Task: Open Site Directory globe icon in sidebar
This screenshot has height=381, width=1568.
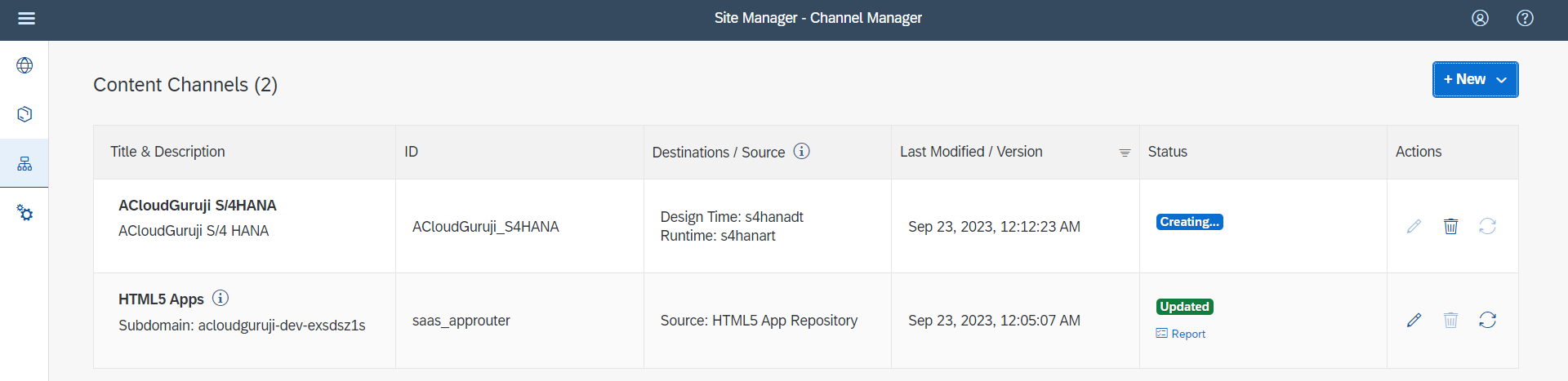Action: (24, 65)
